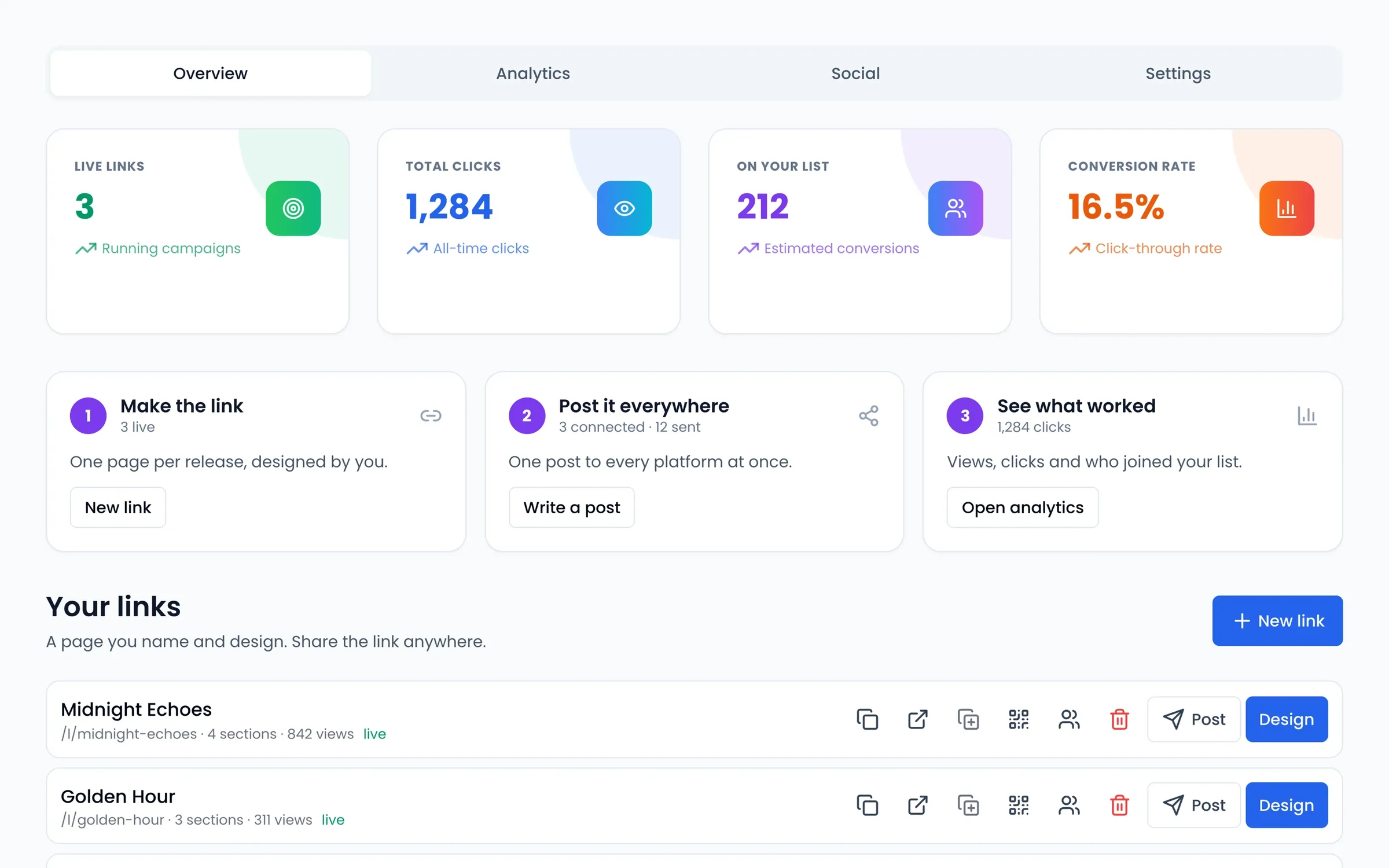This screenshot has width=1389, height=868.
Task: Open the Settings tab
Action: tap(1178, 73)
